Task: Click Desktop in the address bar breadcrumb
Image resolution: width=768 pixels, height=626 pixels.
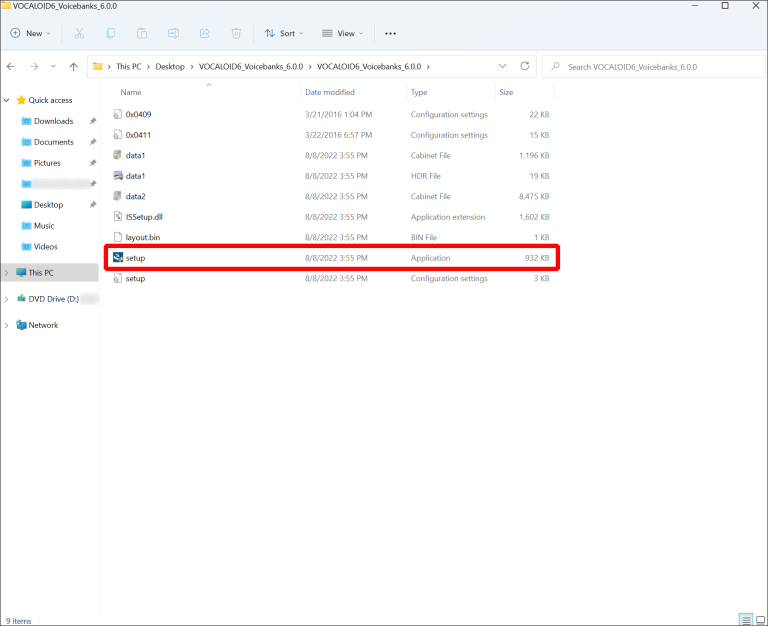Action: click(x=169, y=66)
